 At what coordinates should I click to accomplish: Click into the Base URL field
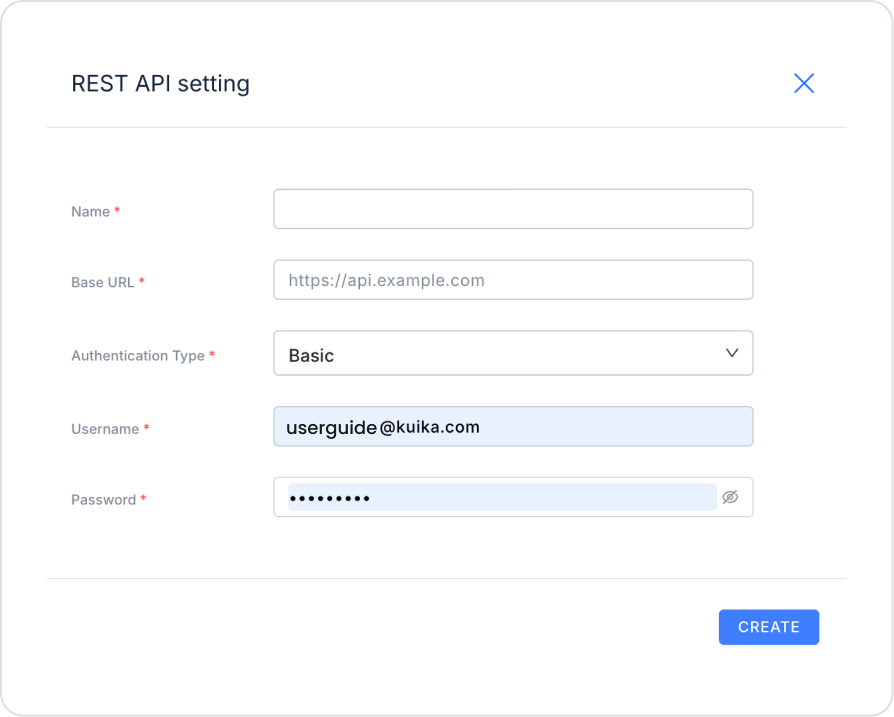click(x=512, y=280)
